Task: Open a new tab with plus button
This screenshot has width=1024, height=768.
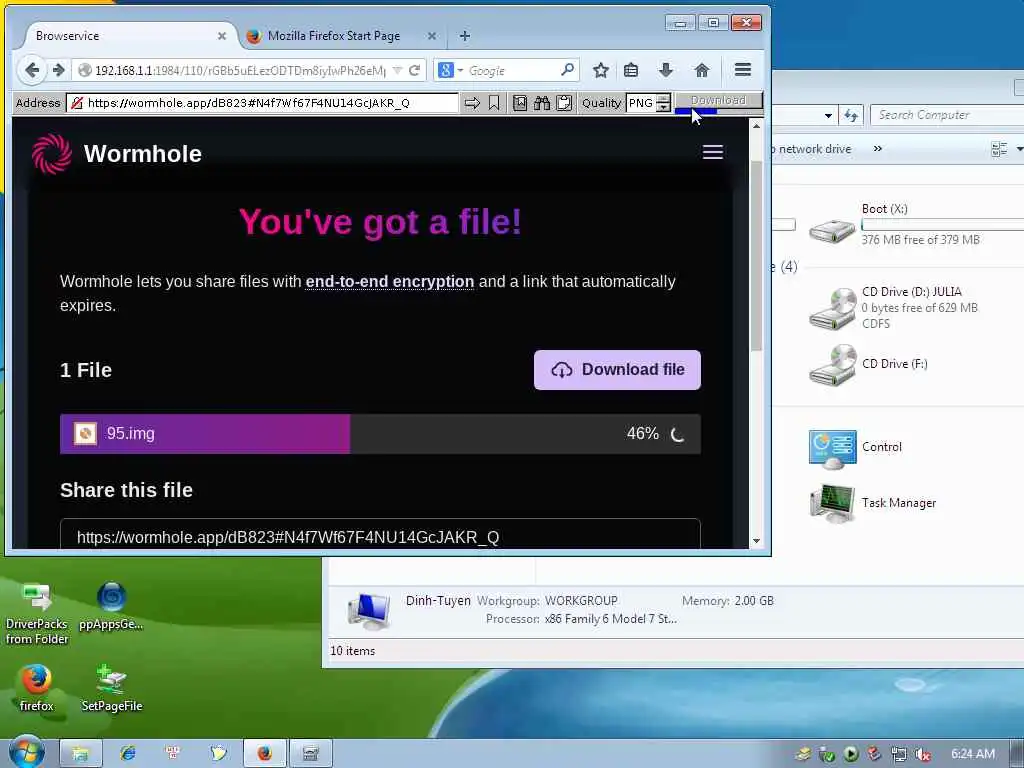Action: point(464,36)
